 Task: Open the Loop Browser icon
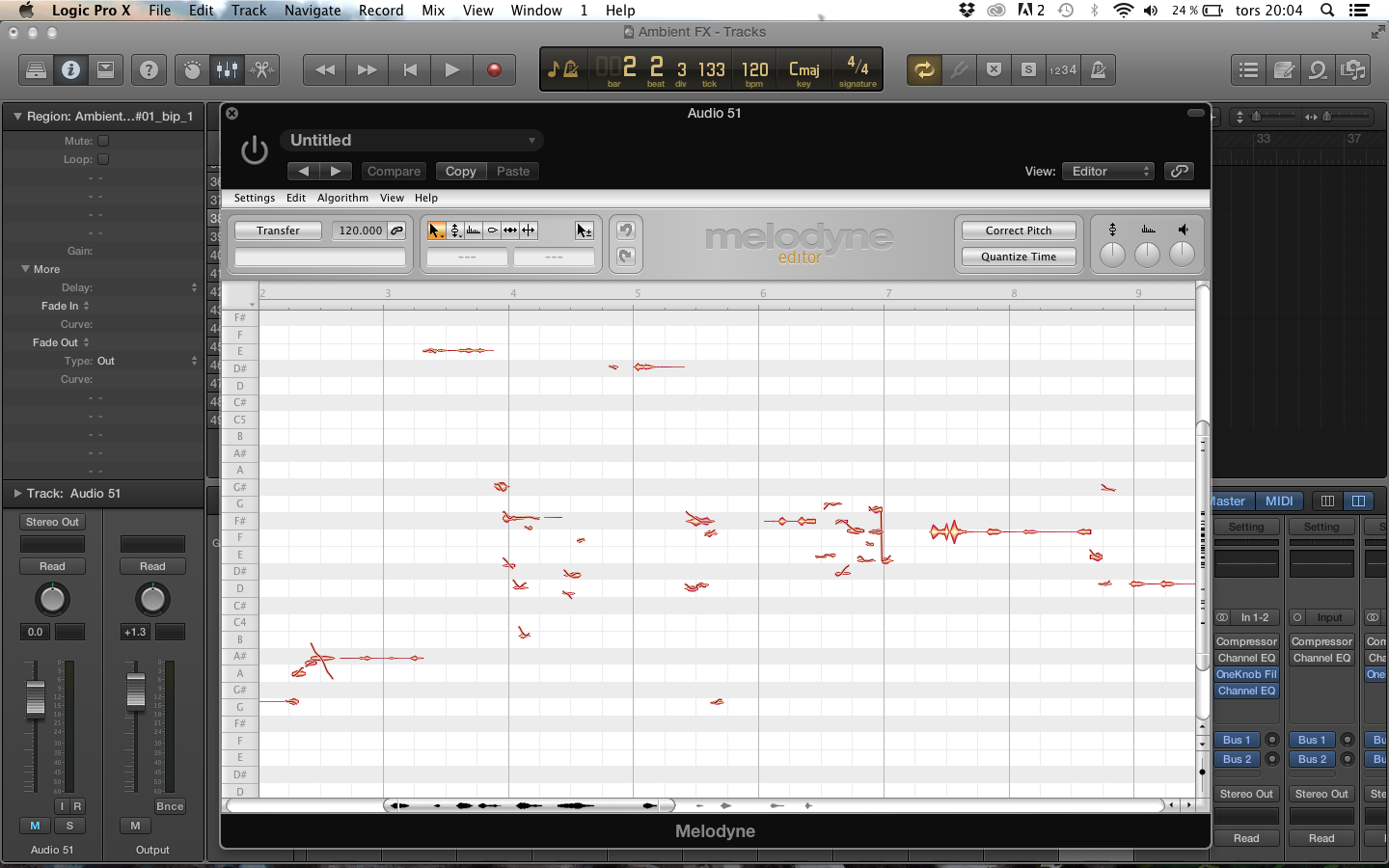point(1318,69)
